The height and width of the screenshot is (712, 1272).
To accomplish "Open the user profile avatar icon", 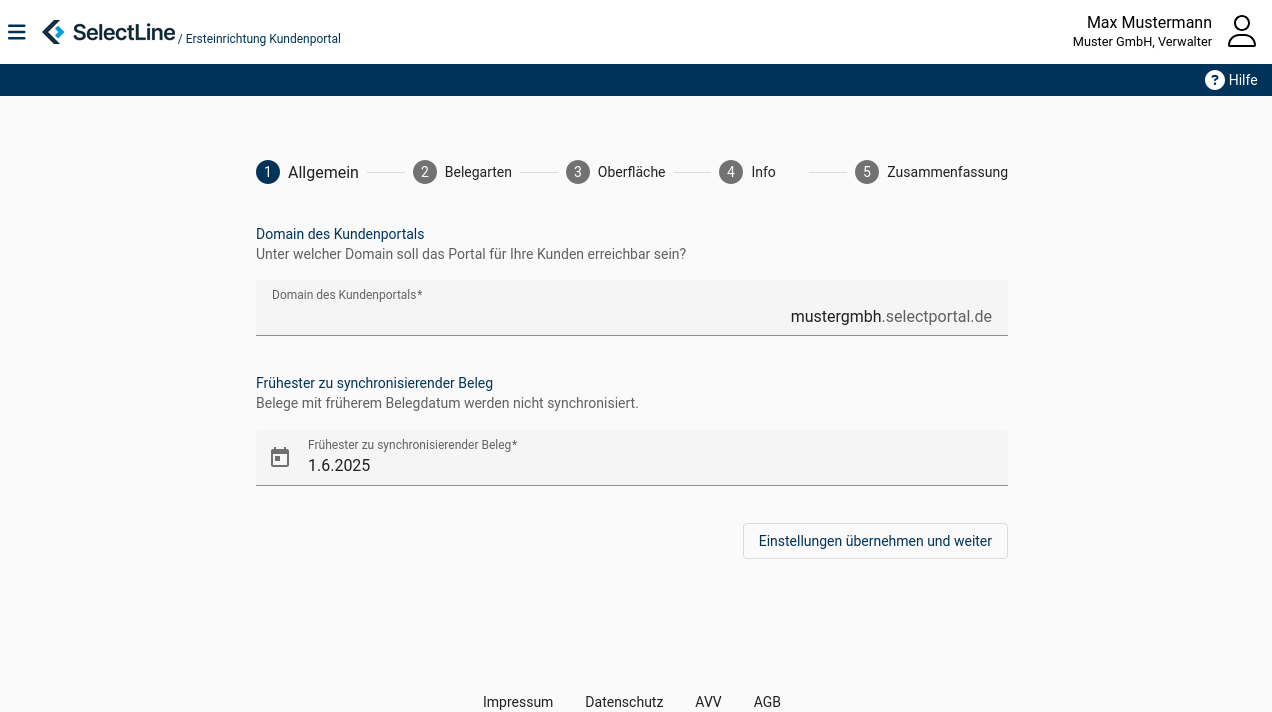I will click(1241, 31).
